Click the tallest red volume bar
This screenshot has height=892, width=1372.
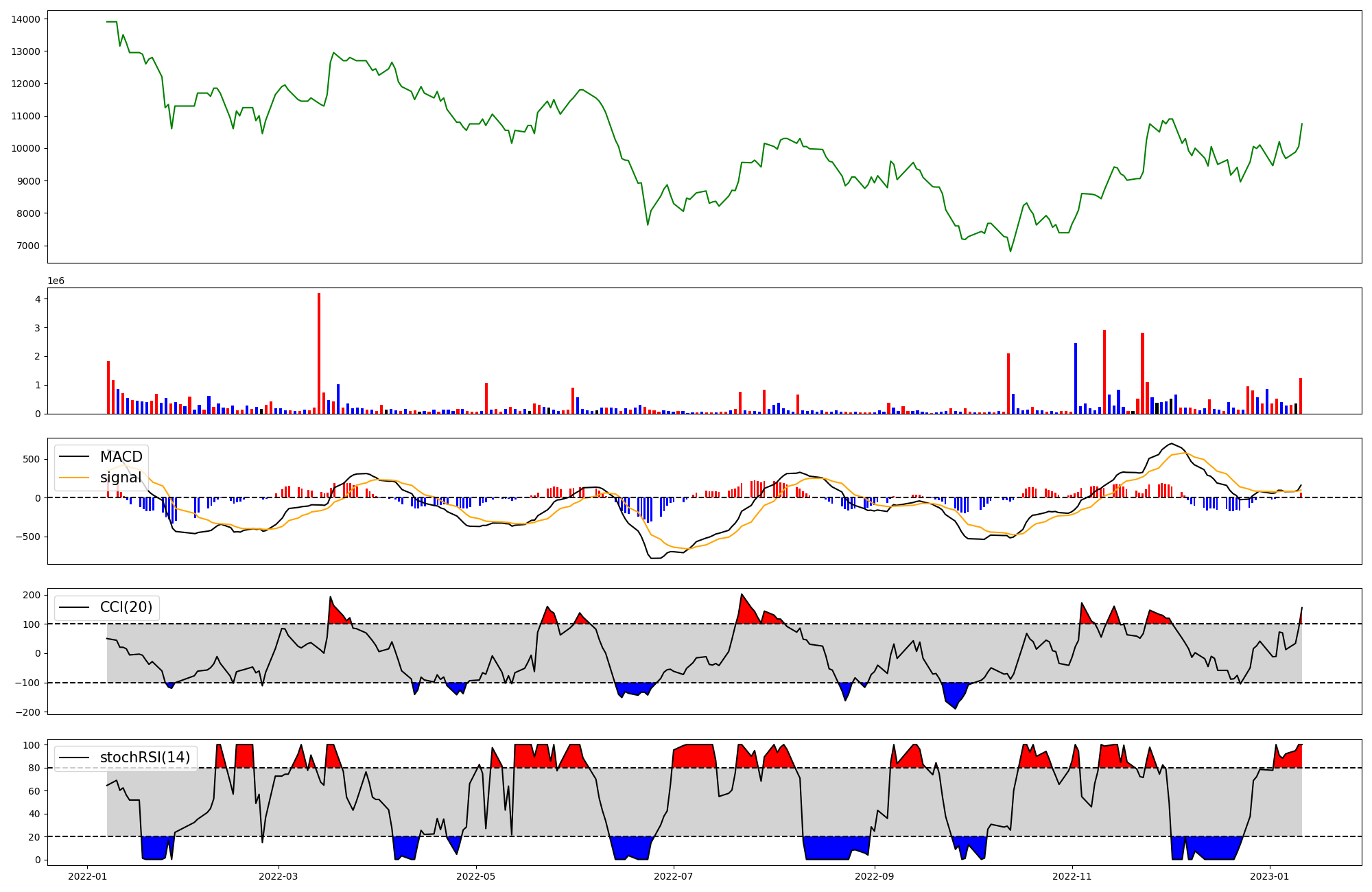click(x=319, y=353)
